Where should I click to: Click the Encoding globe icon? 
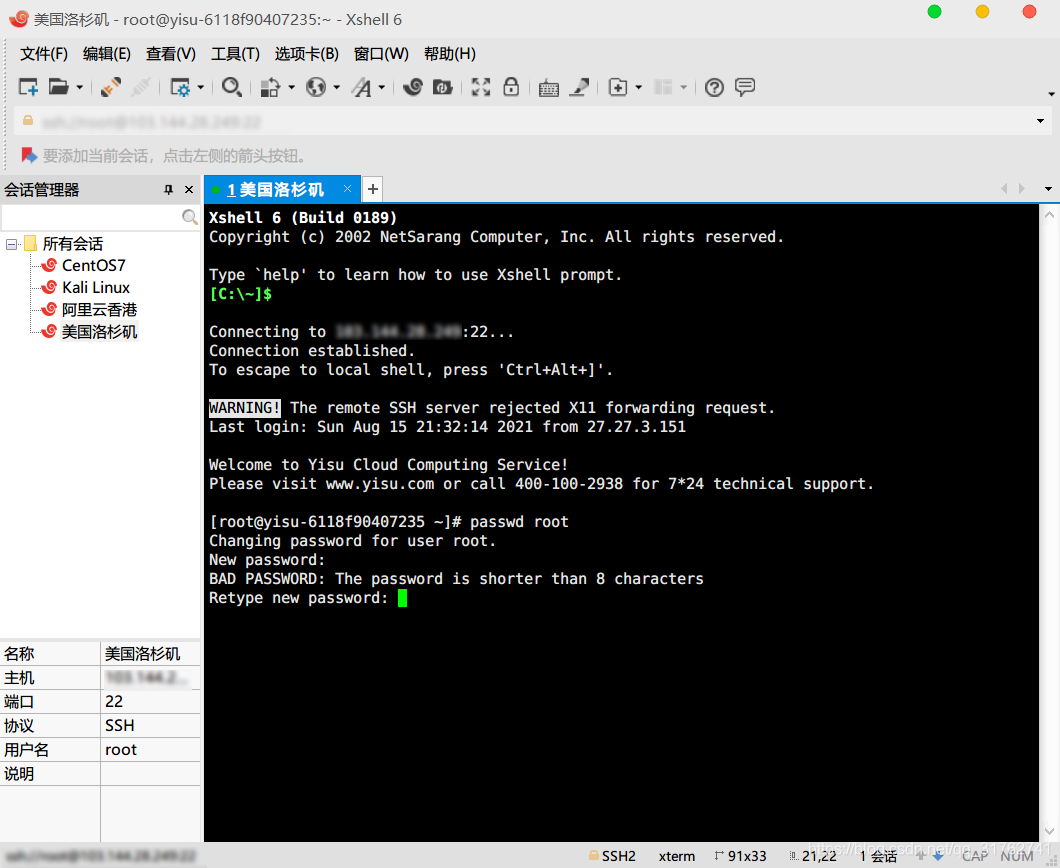316,87
